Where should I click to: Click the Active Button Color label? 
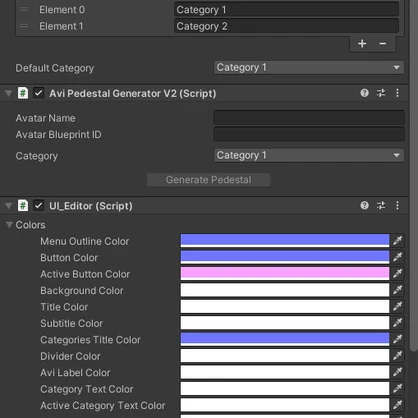coord(85,274)
